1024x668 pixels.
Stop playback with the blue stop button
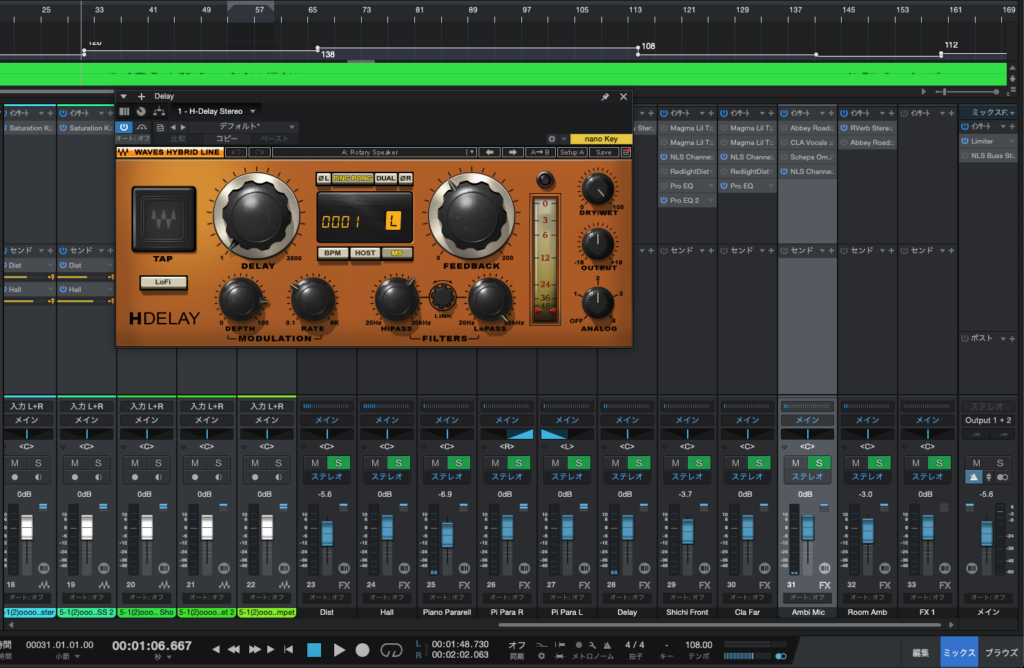click(314, 650)
